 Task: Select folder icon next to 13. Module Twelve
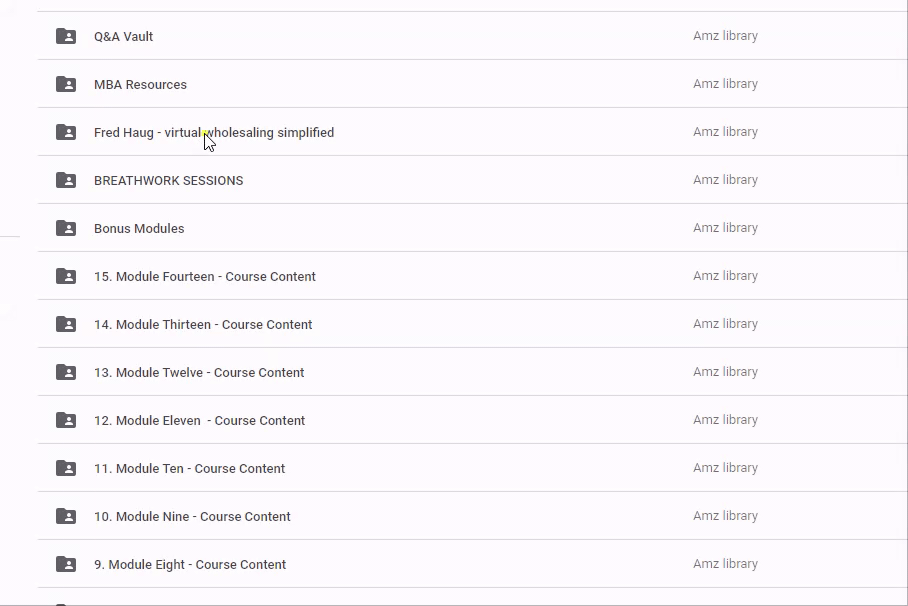click(66, 372)
